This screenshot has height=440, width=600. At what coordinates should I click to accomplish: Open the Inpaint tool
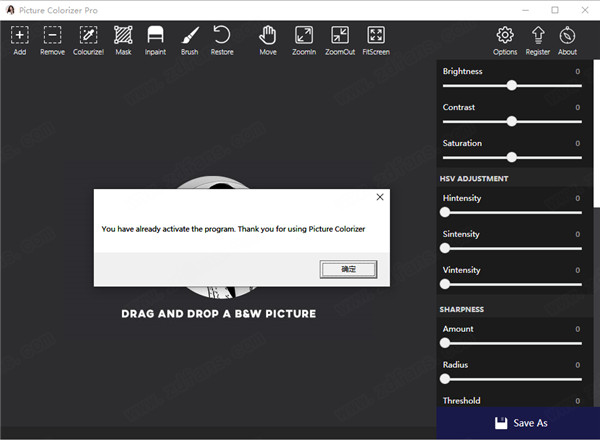point(155,41)
